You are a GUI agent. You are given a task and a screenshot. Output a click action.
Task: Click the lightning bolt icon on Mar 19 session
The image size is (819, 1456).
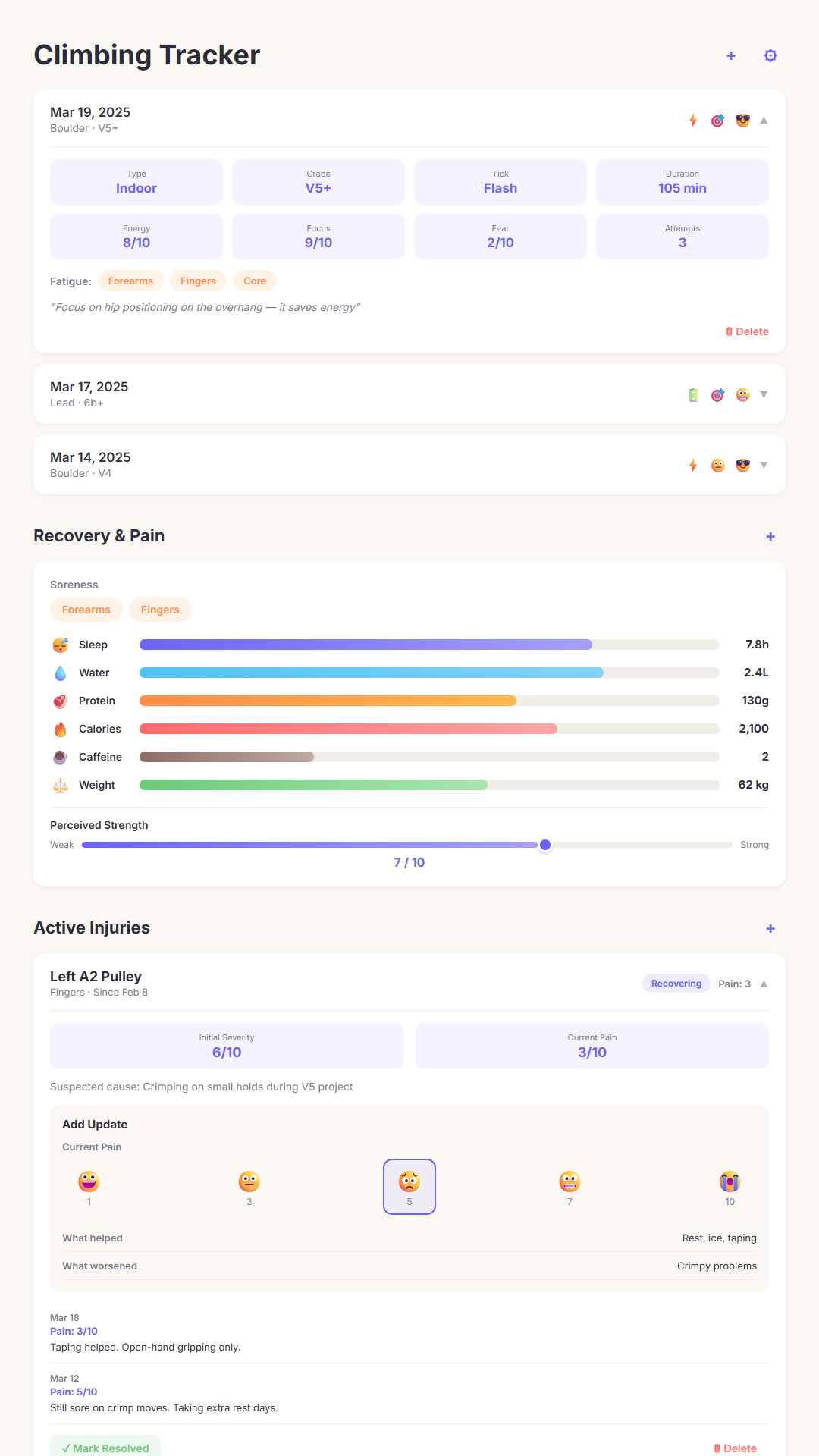[693, 121]
